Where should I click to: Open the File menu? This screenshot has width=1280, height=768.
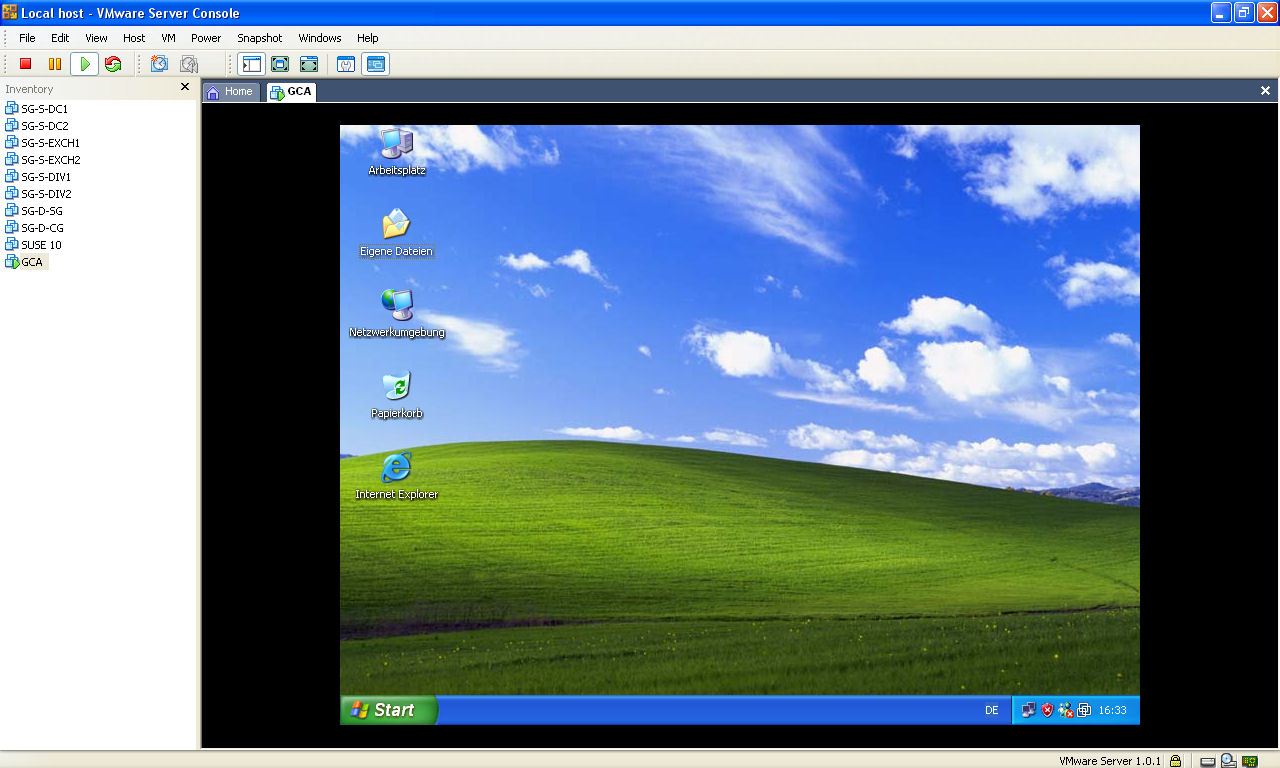[27, 38]
